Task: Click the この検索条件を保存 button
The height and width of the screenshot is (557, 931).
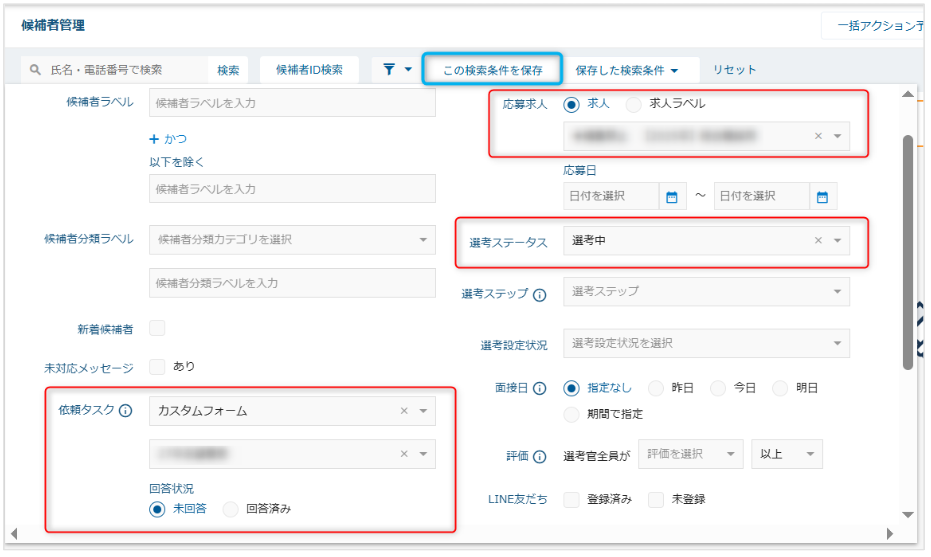Action: (492, 70)
